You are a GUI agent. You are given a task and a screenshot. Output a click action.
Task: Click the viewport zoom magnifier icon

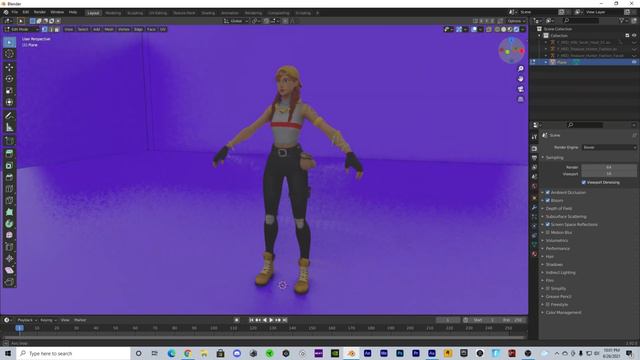(520, 69)
